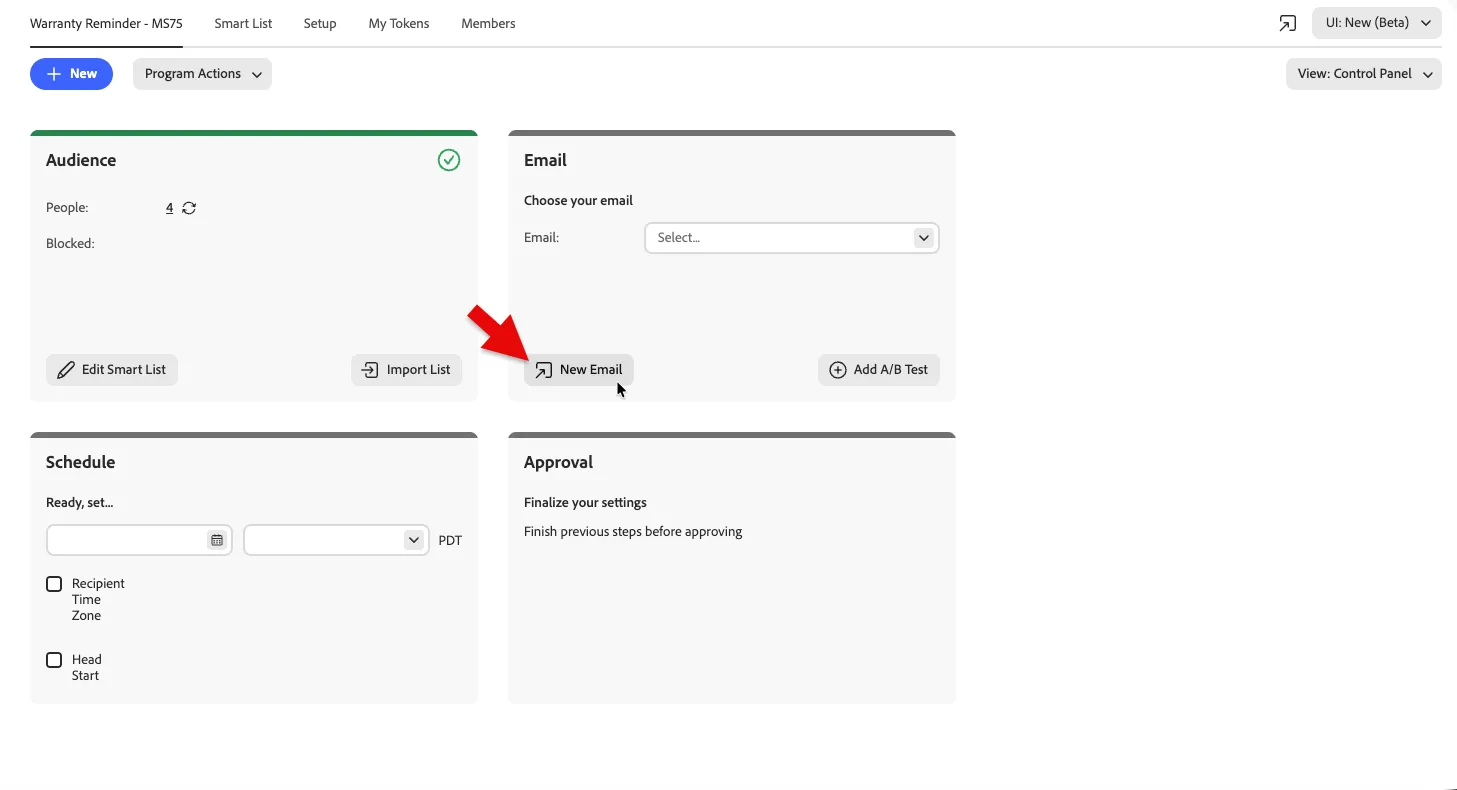Open the calendar date picker icon
The height and width of the screenshot is (790, 1457).
click(217, 540)
